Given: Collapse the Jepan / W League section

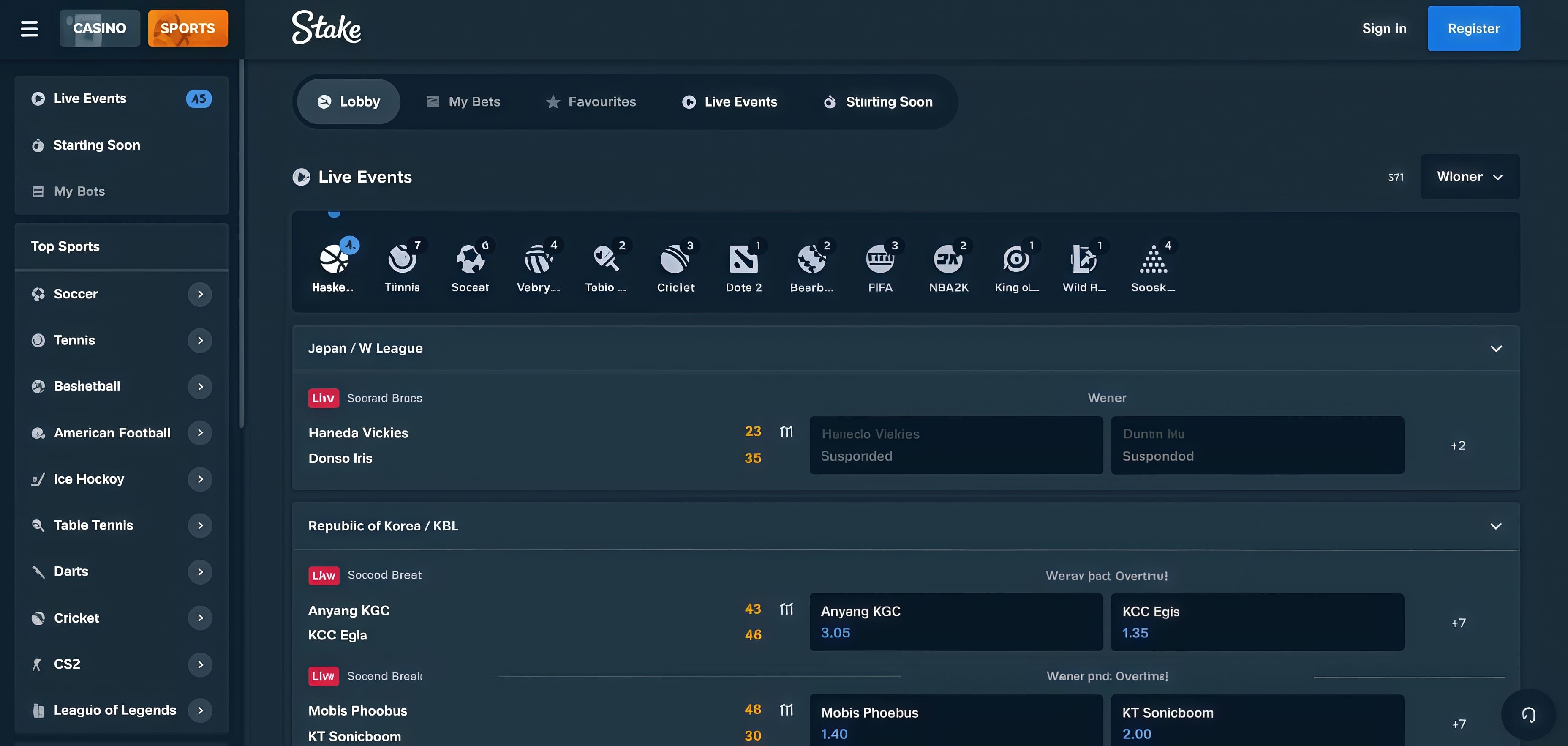Looking at the screenshot, I should pos(1496,348).
